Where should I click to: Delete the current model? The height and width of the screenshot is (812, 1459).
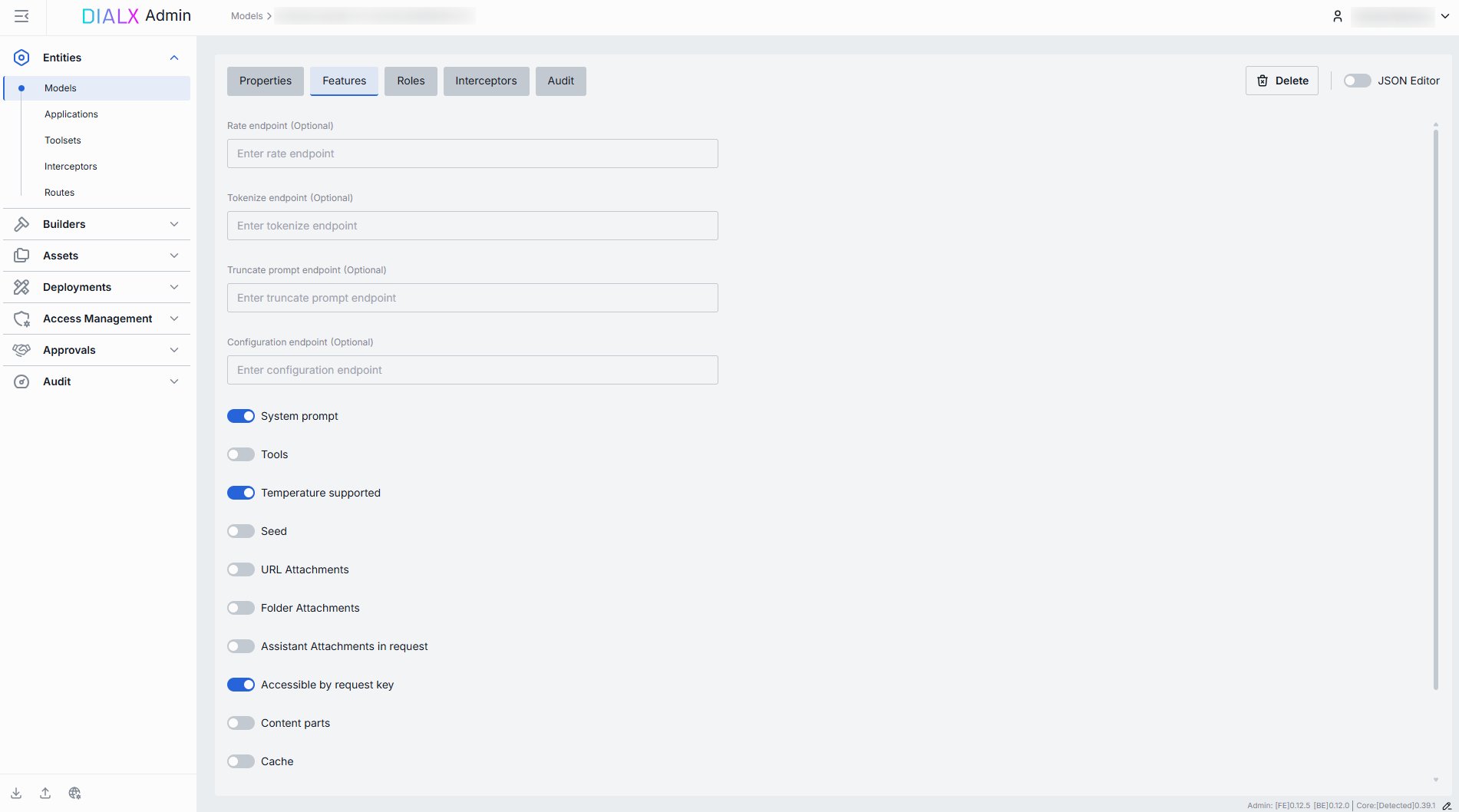click(1282, 81)
